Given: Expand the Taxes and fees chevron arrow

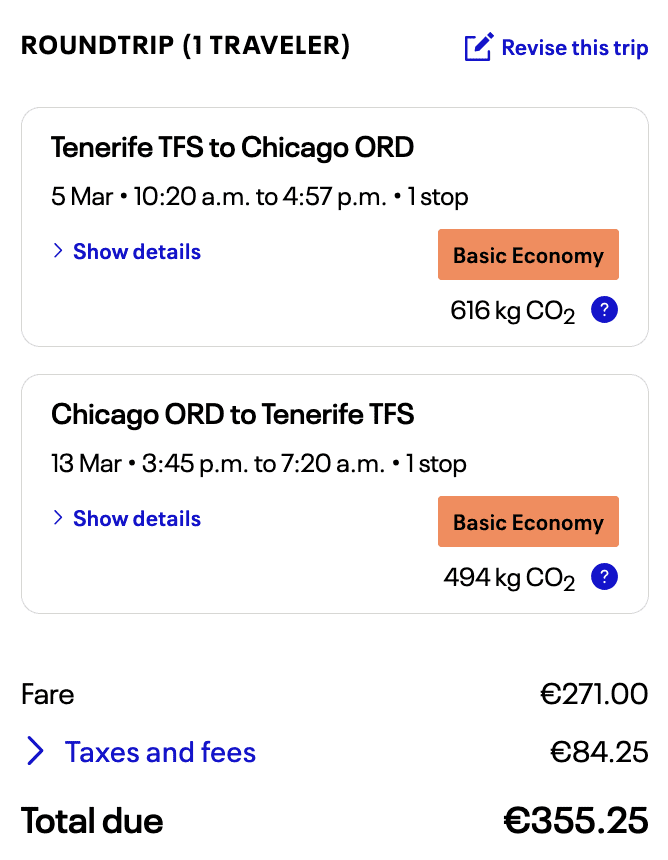Looking at the screenshot, I should pyautogui.click(x=36, y=752).
